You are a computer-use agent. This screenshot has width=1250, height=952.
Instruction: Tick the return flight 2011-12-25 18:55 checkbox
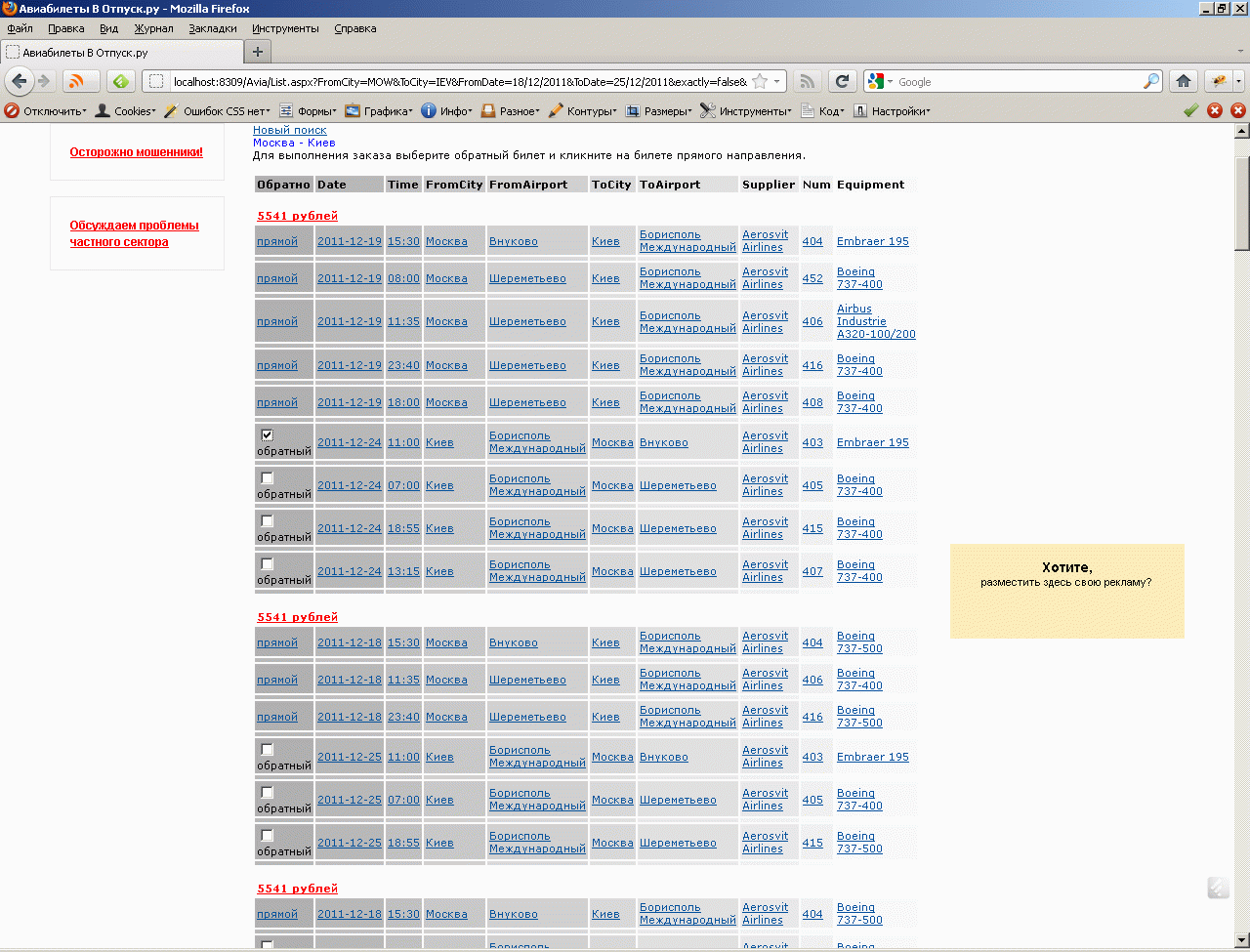(x=268, y=836)
